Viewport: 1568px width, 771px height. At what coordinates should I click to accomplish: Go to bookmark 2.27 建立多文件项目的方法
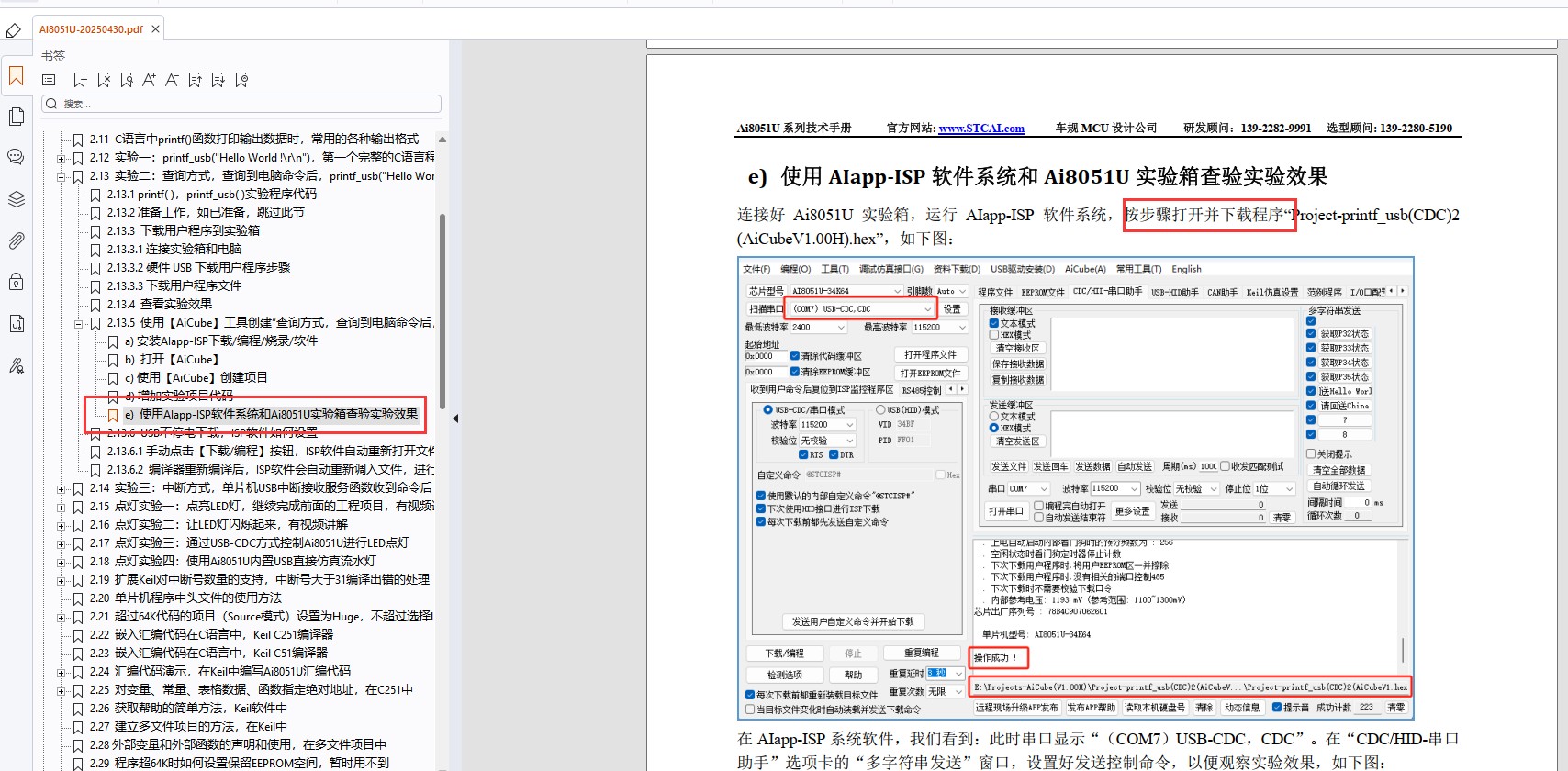(188, 727)
